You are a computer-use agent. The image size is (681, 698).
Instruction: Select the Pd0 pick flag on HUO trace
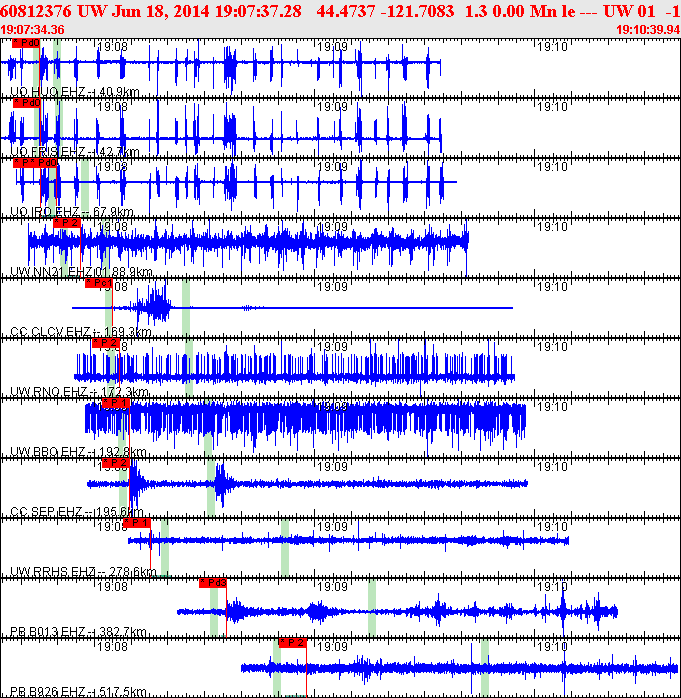[x=26, y=43]
